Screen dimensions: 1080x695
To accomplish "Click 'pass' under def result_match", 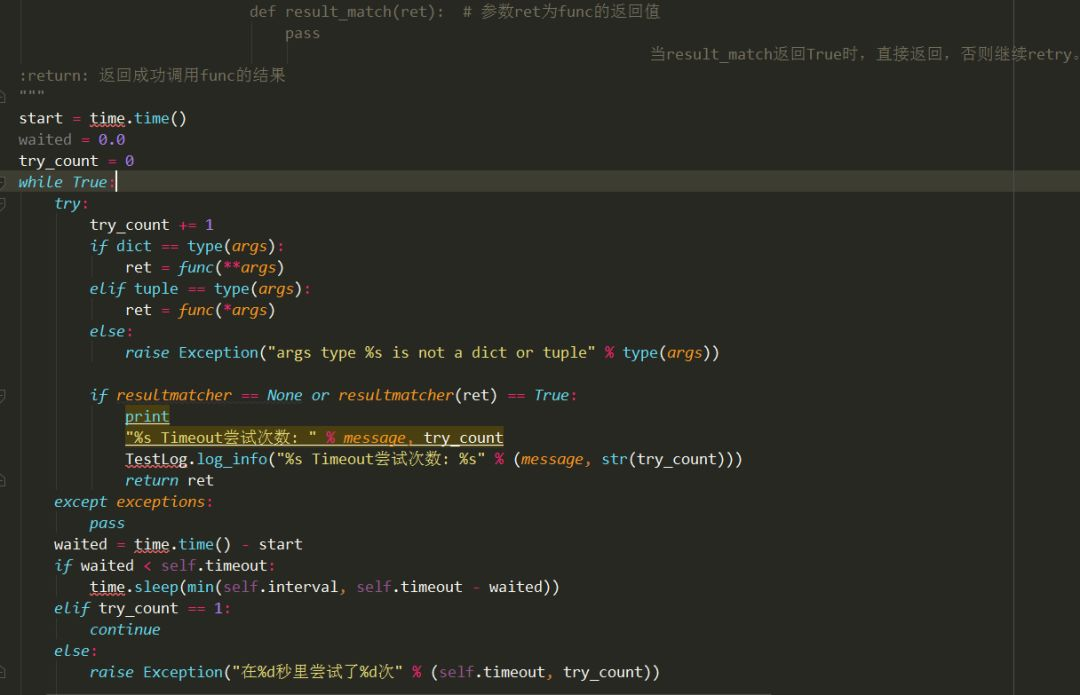I will click(302, 34).
